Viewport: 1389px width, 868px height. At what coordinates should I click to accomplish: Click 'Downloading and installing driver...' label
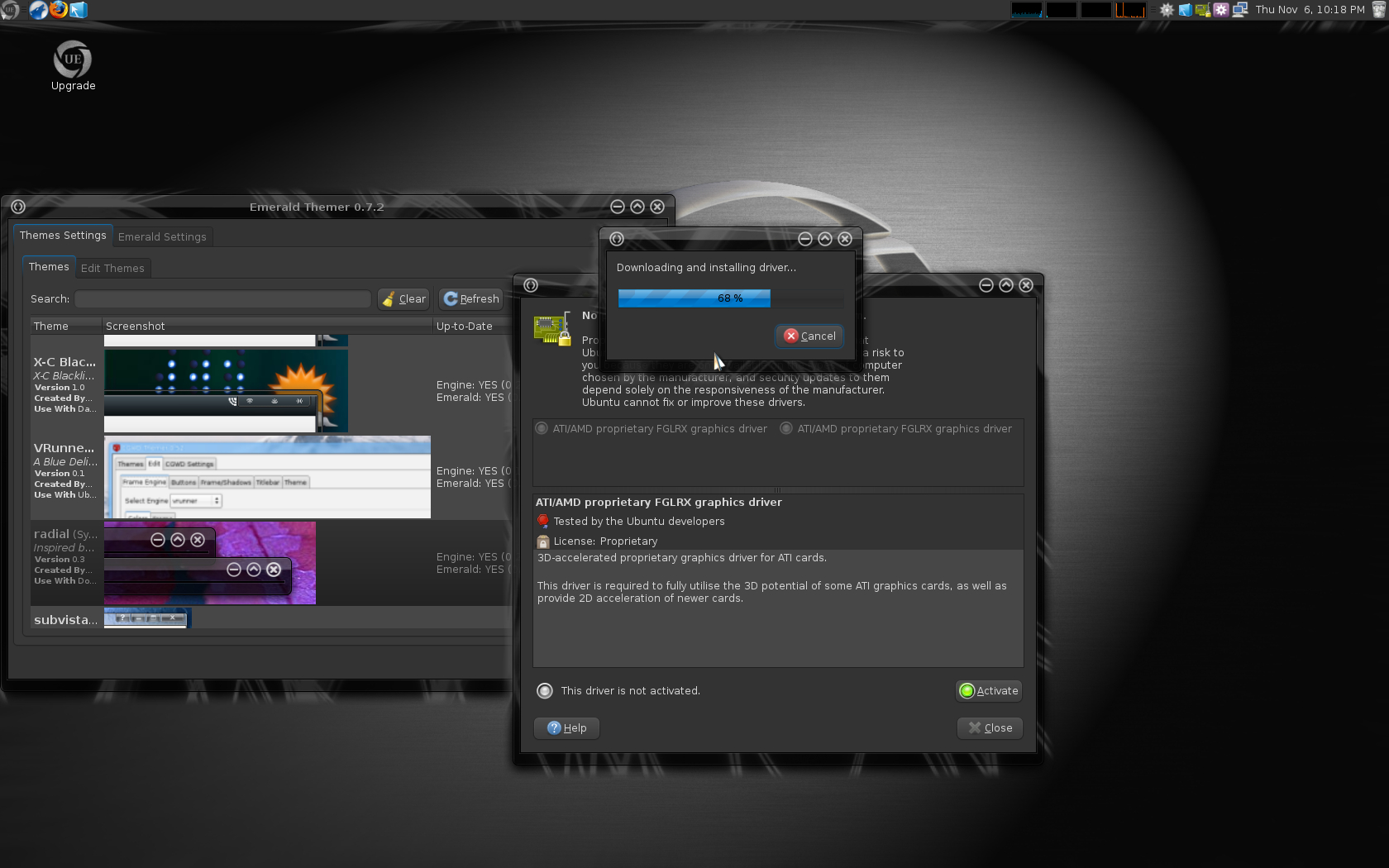[x=706, y=268]
